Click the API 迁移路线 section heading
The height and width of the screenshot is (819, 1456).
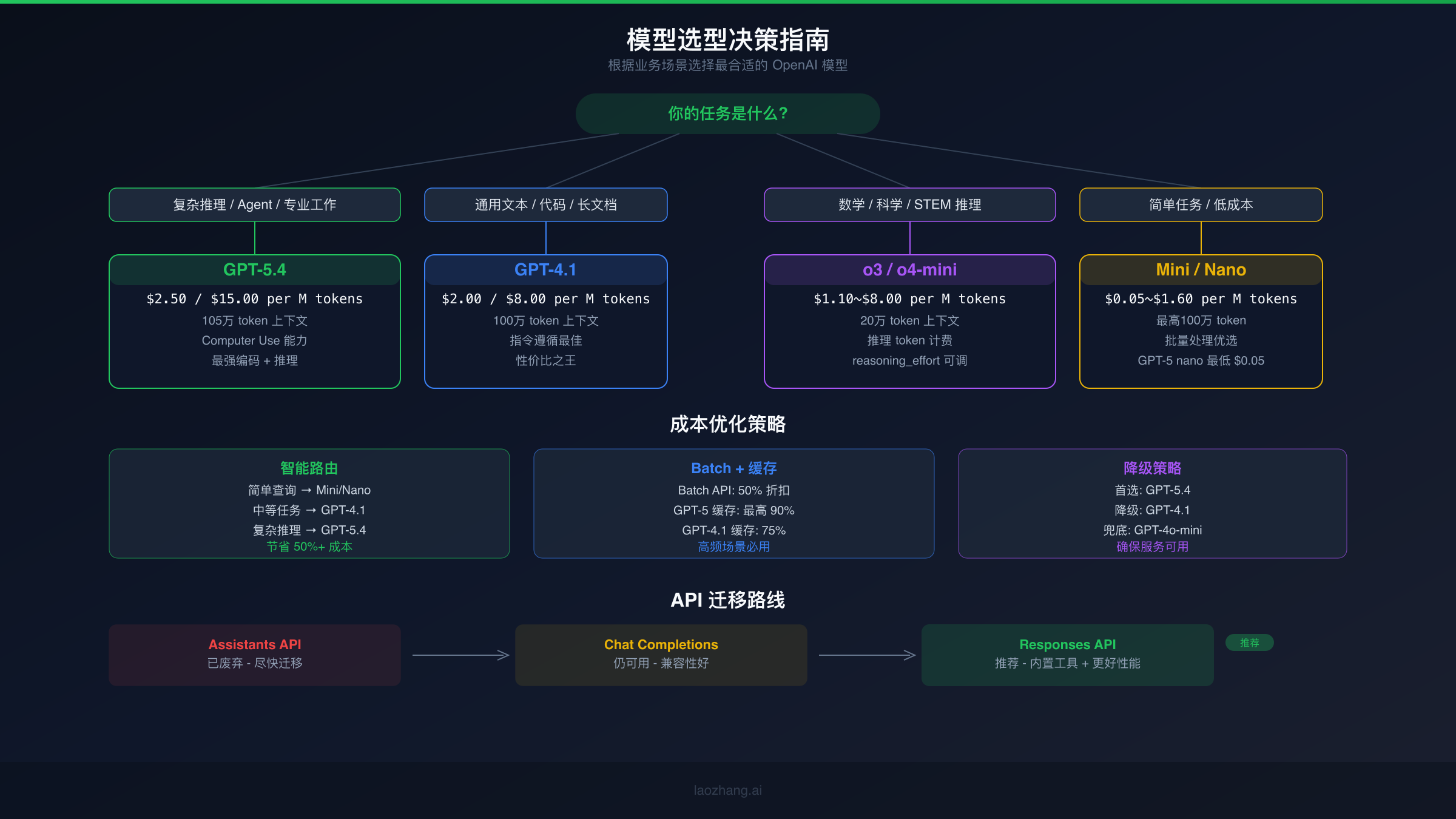coord(727,599)
